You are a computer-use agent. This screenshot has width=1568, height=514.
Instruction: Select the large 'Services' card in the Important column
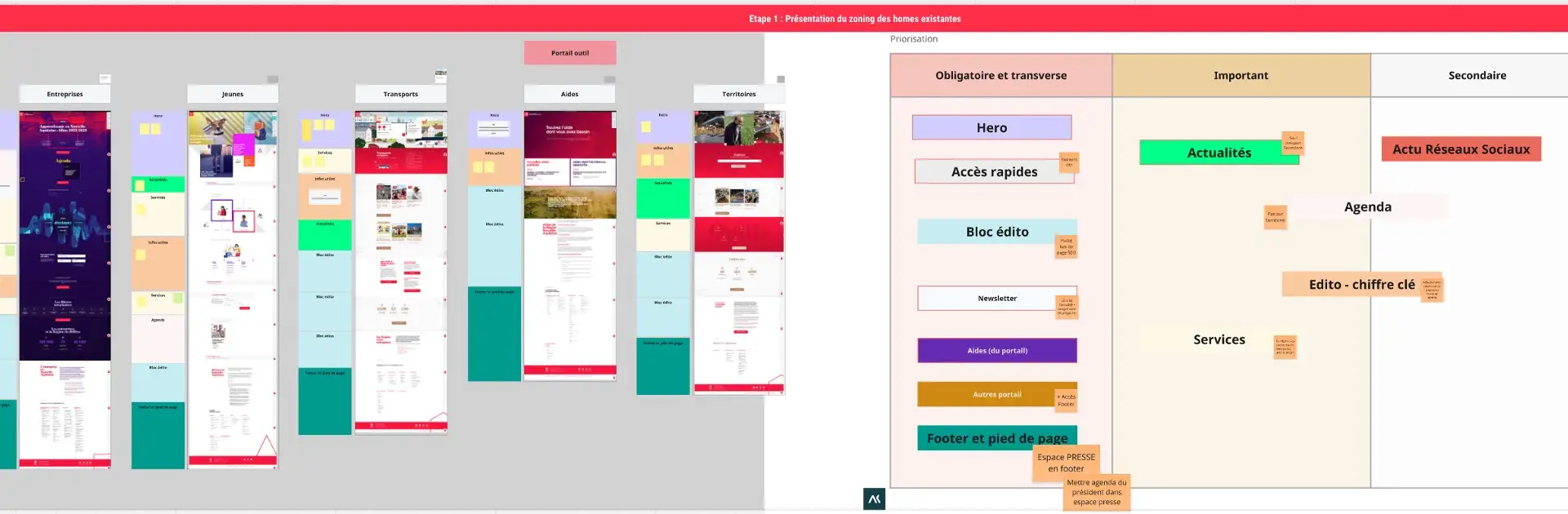pyautogui.click(x=1219, y=339)
